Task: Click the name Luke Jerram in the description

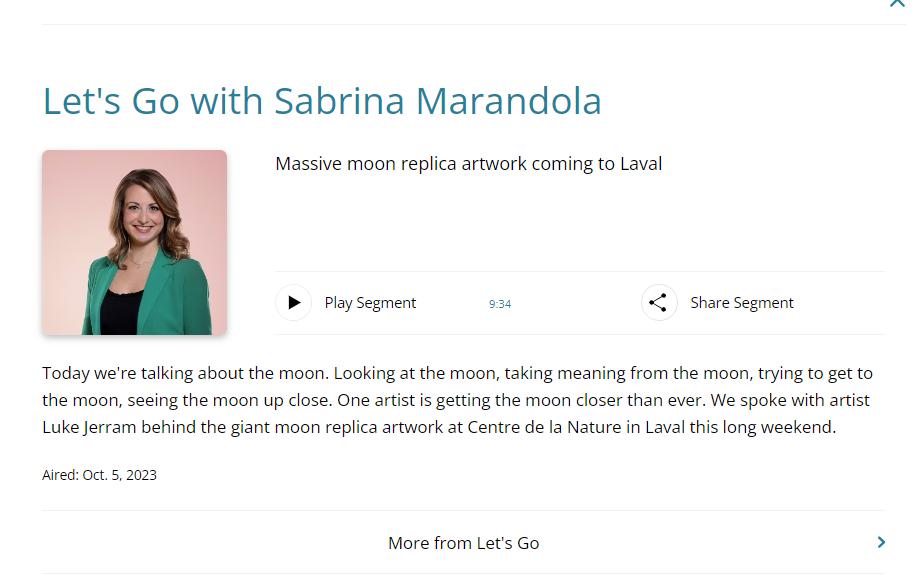Action: pos(86,428)
